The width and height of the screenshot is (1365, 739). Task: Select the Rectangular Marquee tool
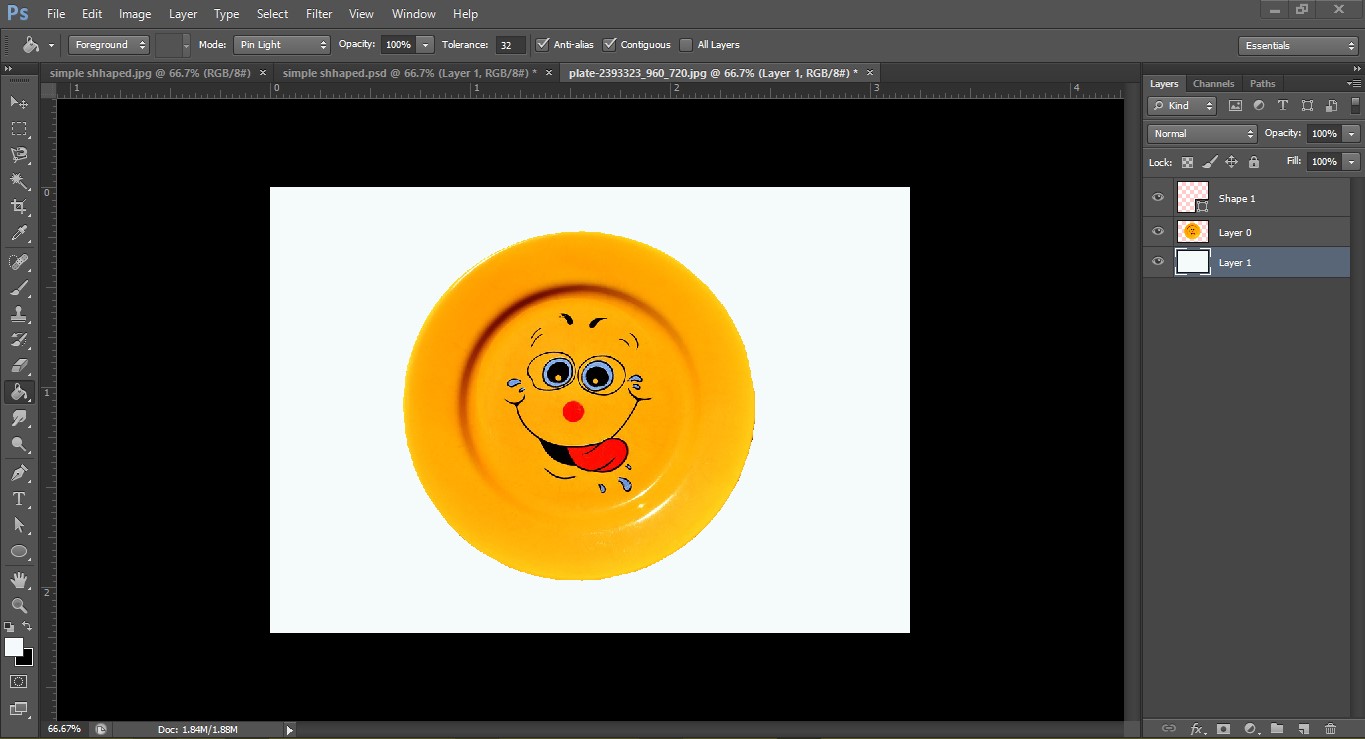click(x=19, y=128)
